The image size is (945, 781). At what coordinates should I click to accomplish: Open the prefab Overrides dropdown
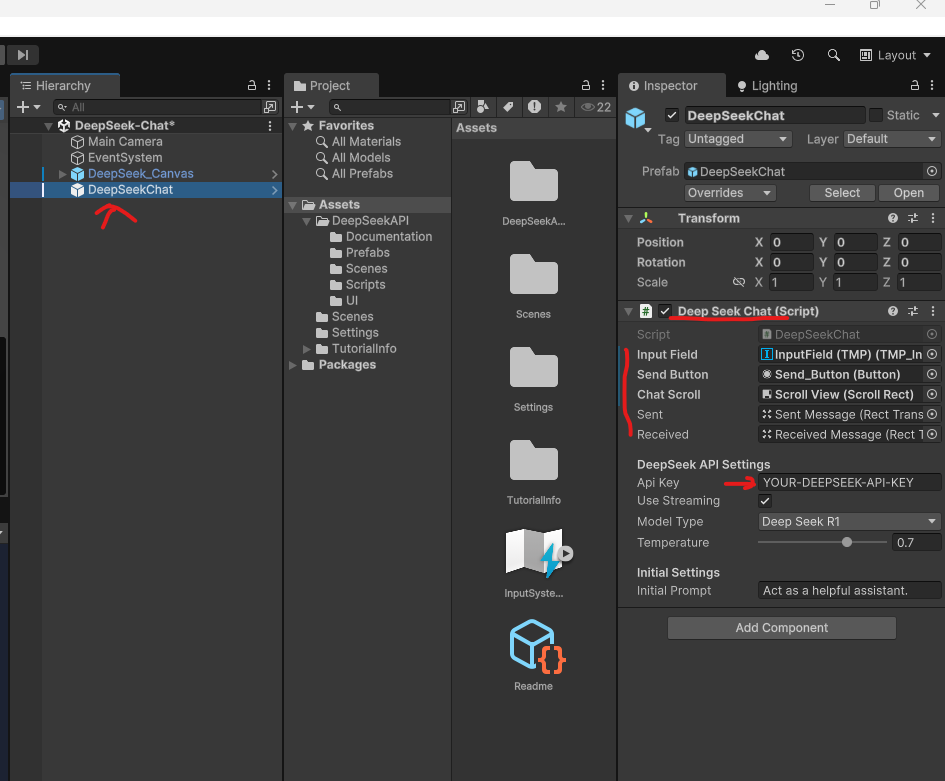pos(730,193)
